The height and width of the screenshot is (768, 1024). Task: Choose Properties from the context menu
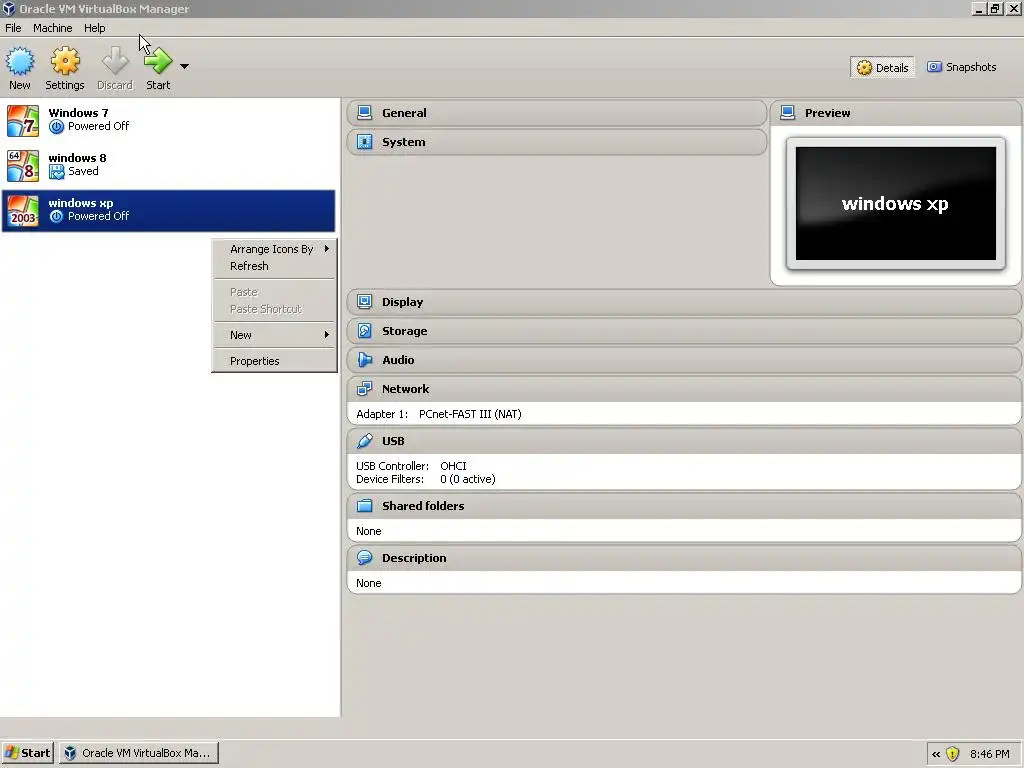click(274, 361)
